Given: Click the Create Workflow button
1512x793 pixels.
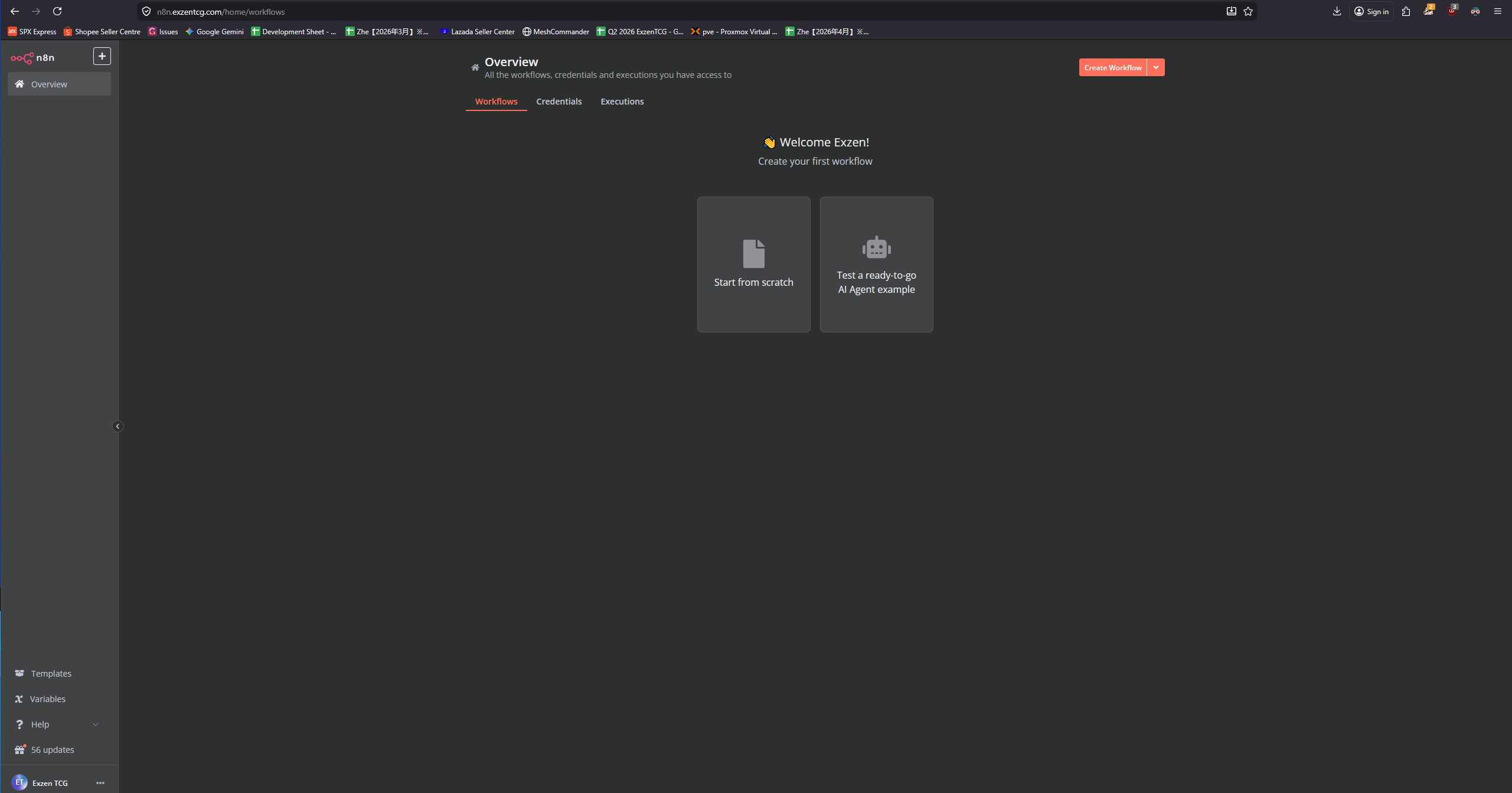Looking at the screenshot, I should coord(1112,67).
